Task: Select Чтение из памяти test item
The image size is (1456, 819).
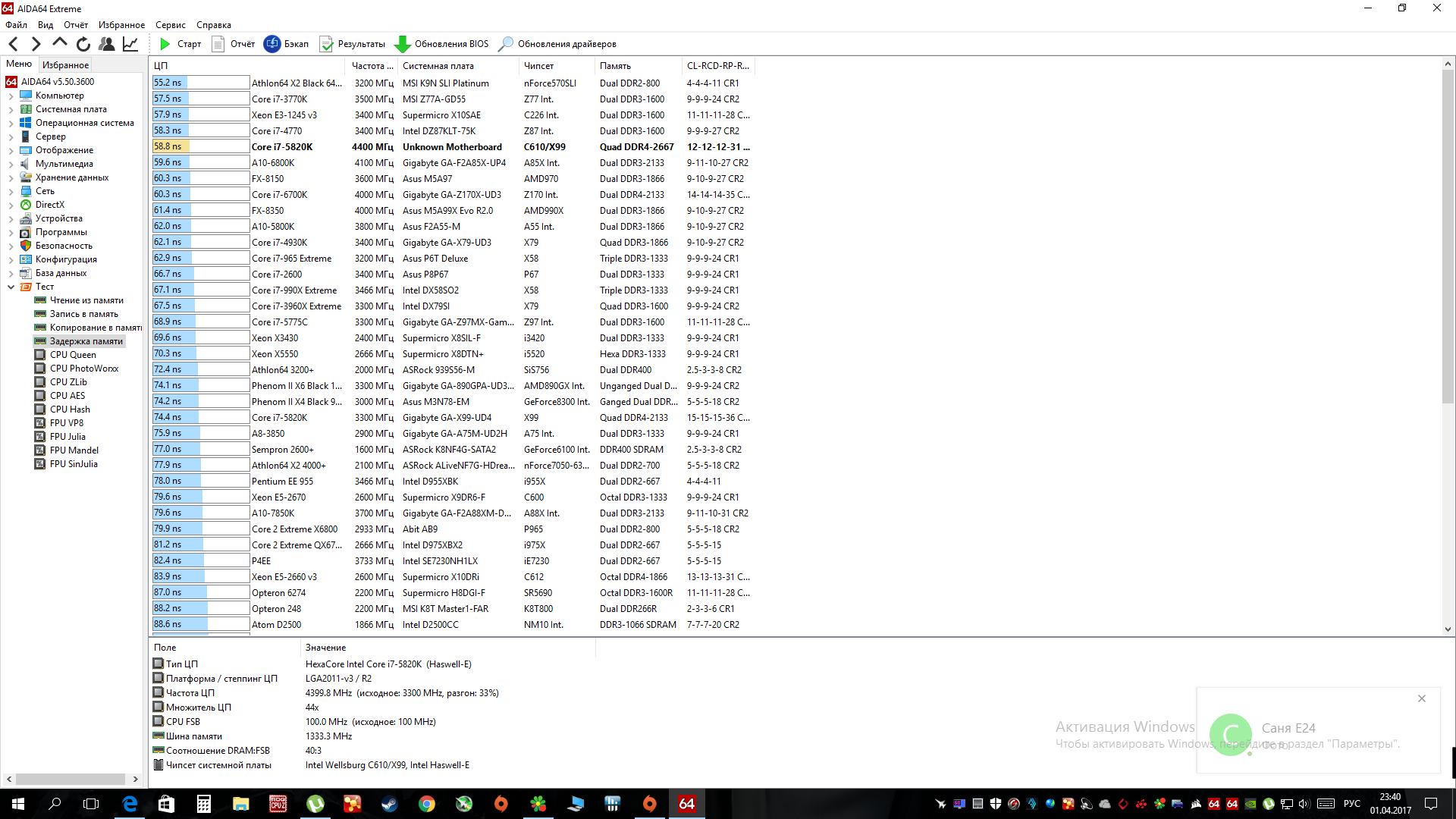Action: pos(86,300)
